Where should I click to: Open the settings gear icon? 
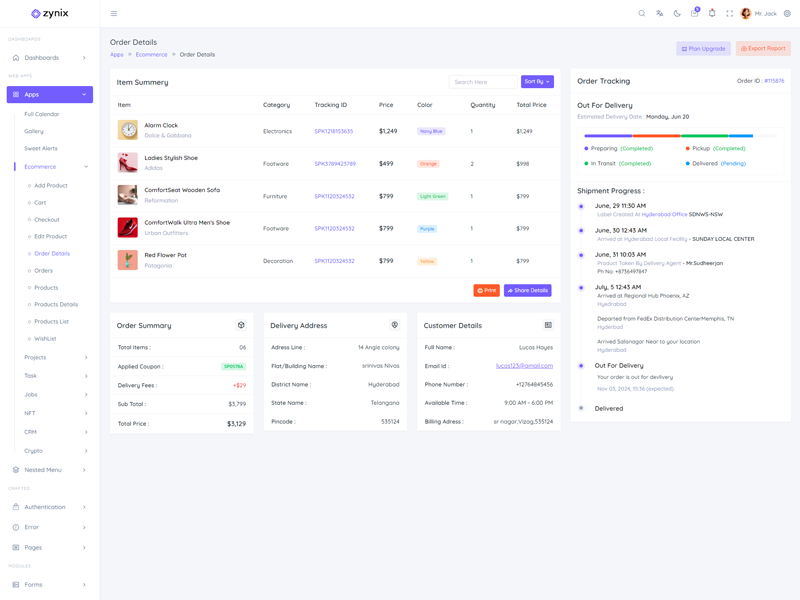pyautogui.click(x=787, y=14)
